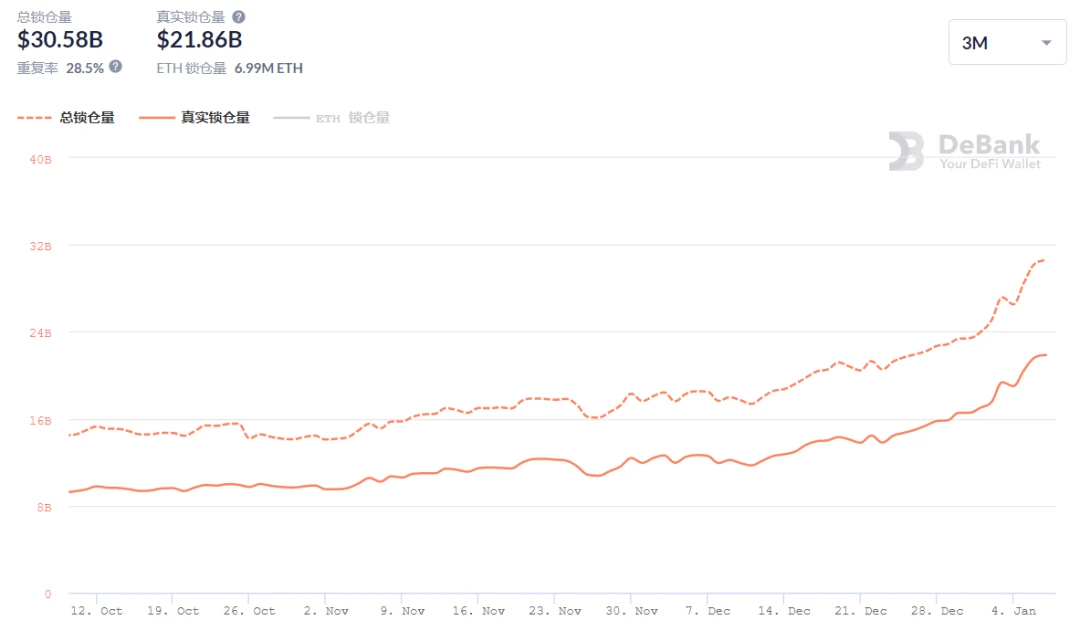1080x631 pixels.
Task: Enable the greyed ETH 锁仓量 legend series
Action: point(331,118)
